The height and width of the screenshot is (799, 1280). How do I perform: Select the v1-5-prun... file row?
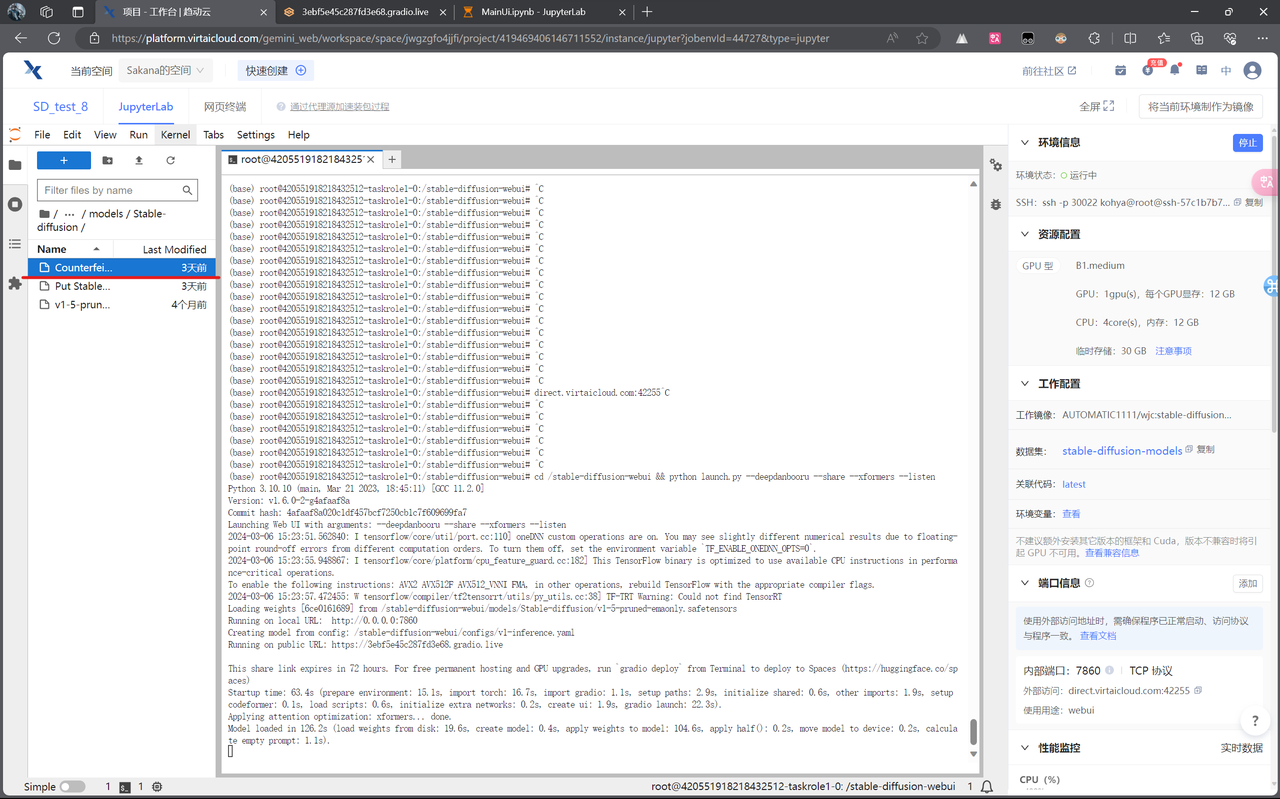tap(122, 304)
